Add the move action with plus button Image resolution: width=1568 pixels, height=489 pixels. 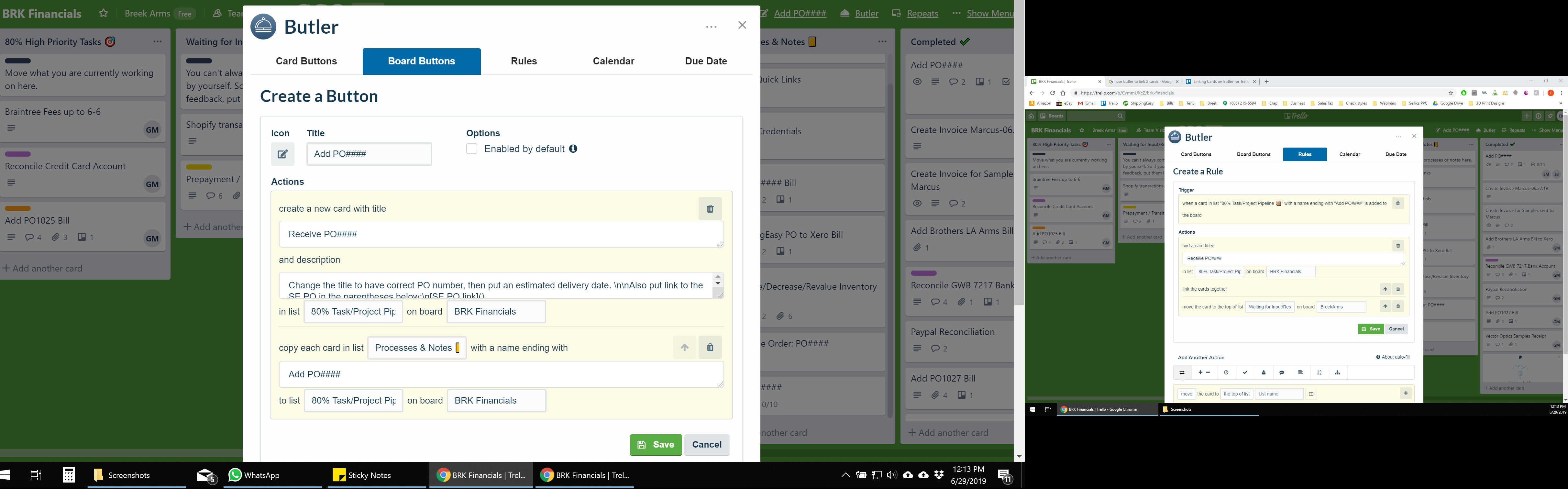[1406, 394]
